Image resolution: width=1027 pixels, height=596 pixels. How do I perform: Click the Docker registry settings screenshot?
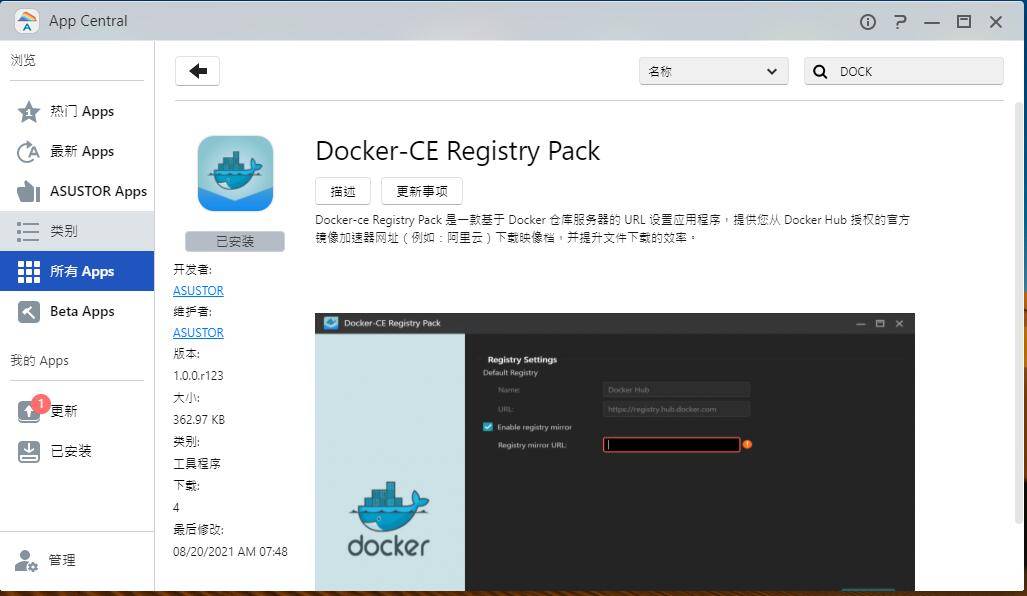pyautogui.click(x=614, y=452)
